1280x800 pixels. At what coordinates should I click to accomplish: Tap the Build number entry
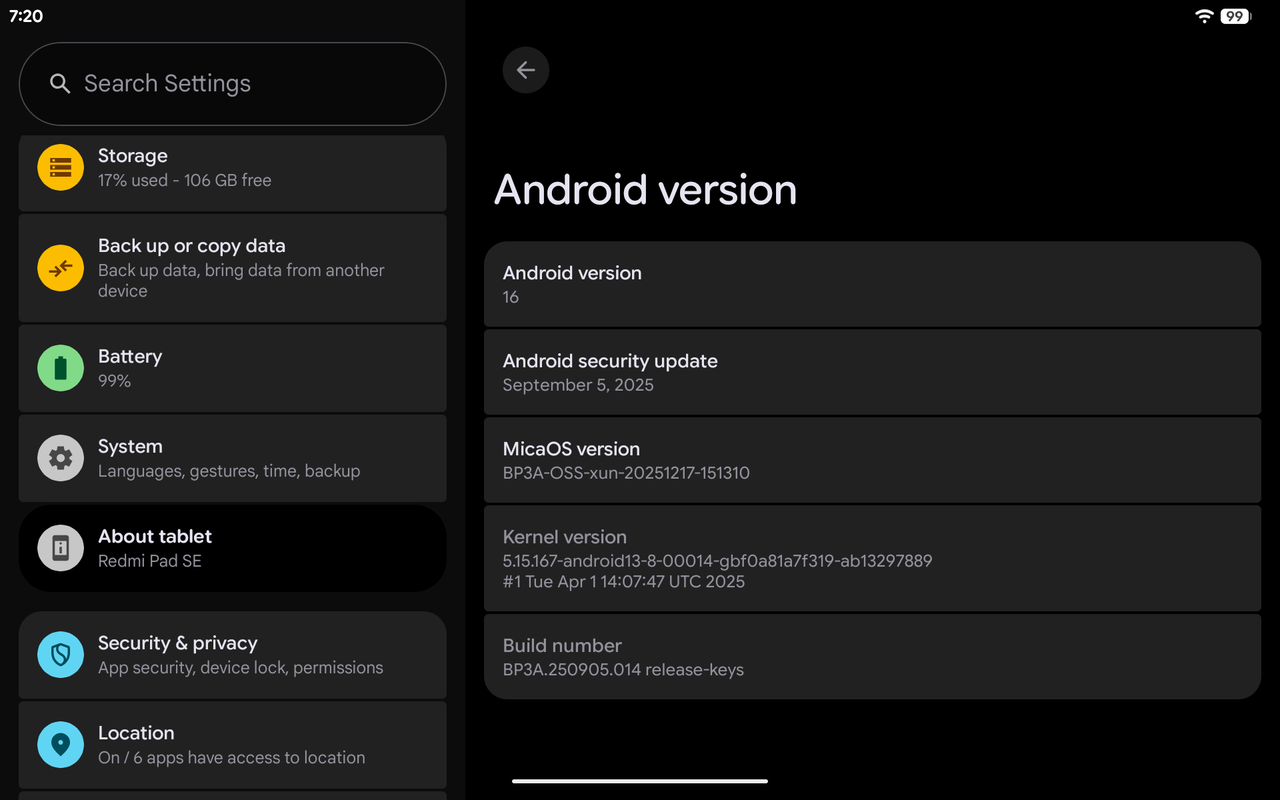click(872, 657)
